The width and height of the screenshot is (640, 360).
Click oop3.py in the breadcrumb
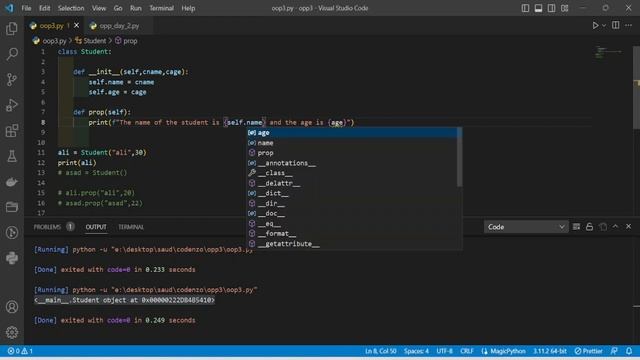[x=54, y=41]
